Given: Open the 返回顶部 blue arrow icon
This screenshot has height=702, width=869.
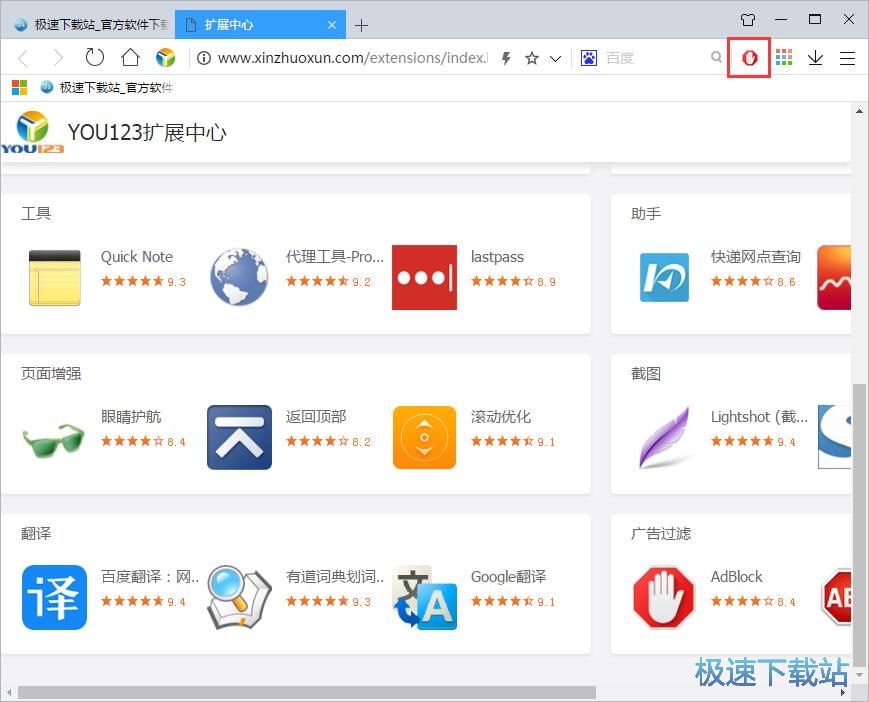Looking at the screenshot, I should pyautogui.click(x=239, y=437).
